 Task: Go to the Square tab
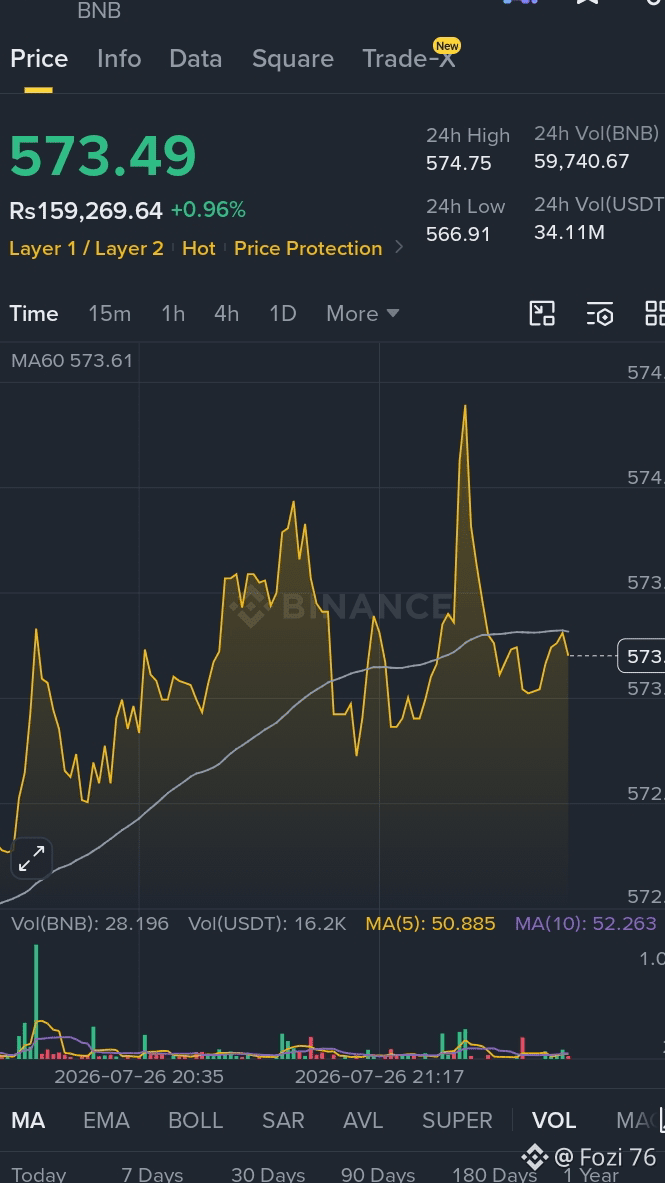(293, 59)
